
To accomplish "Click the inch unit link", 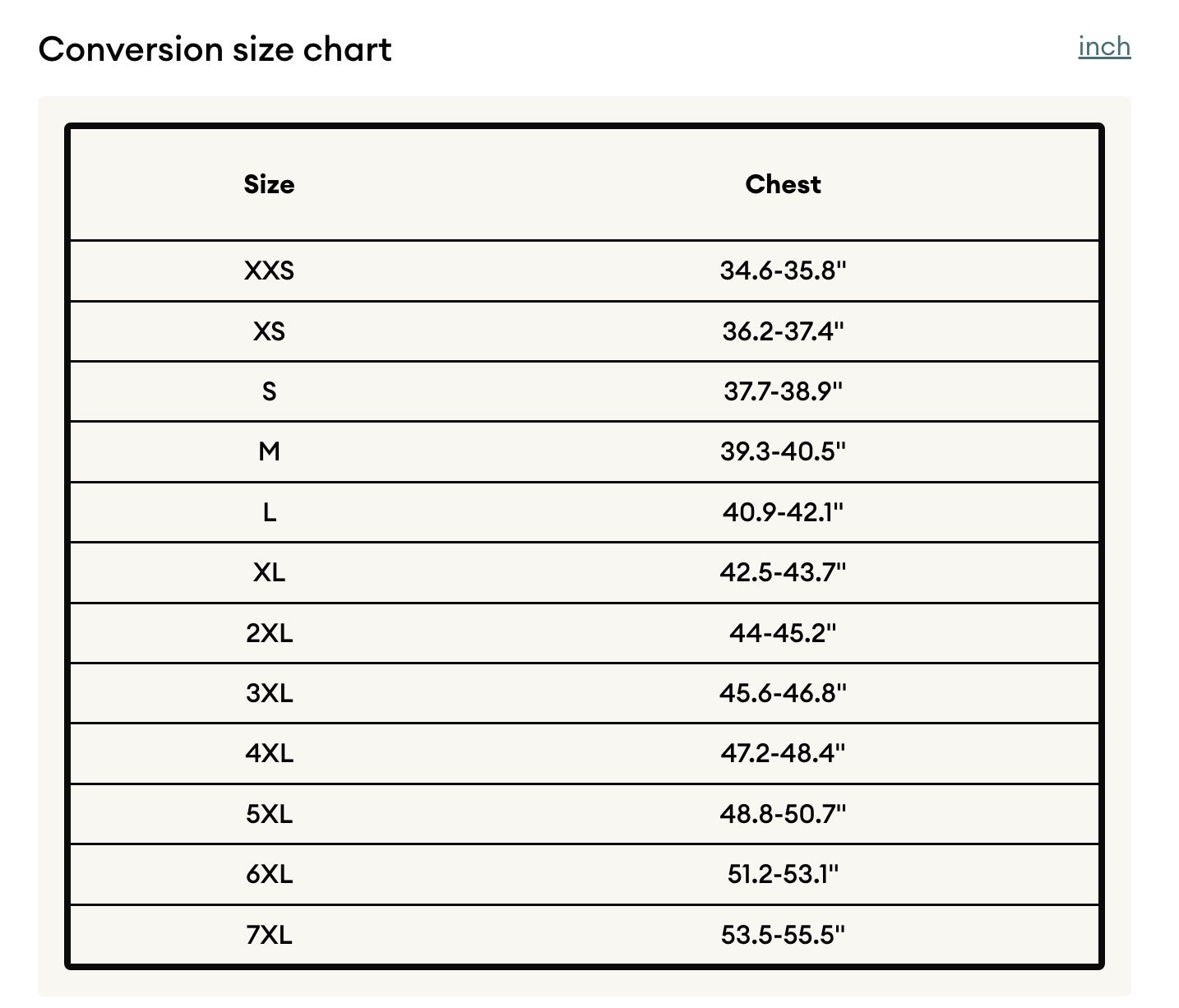I will pyautogui.click(x=1103, y=47).
